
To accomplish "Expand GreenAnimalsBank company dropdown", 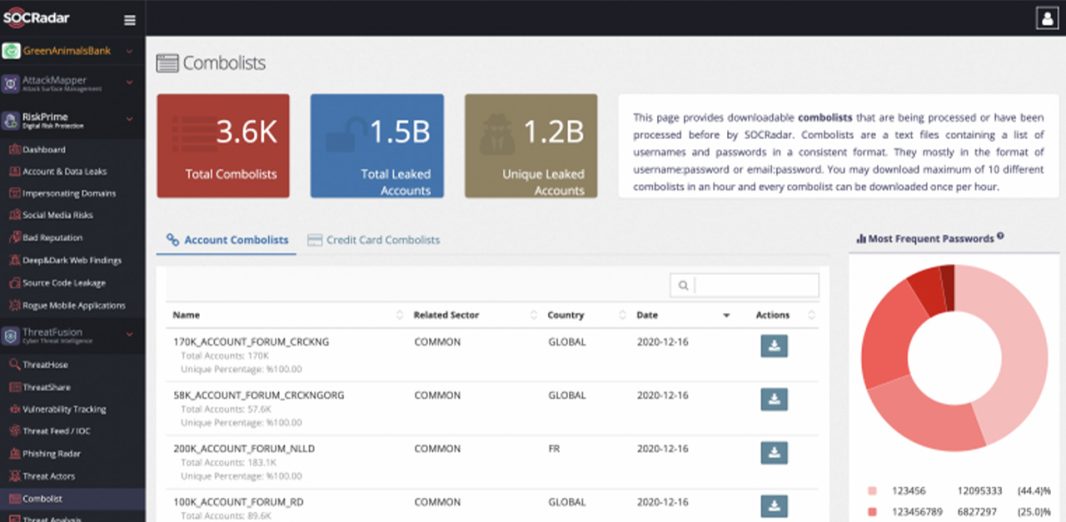I will pos(129,51).
